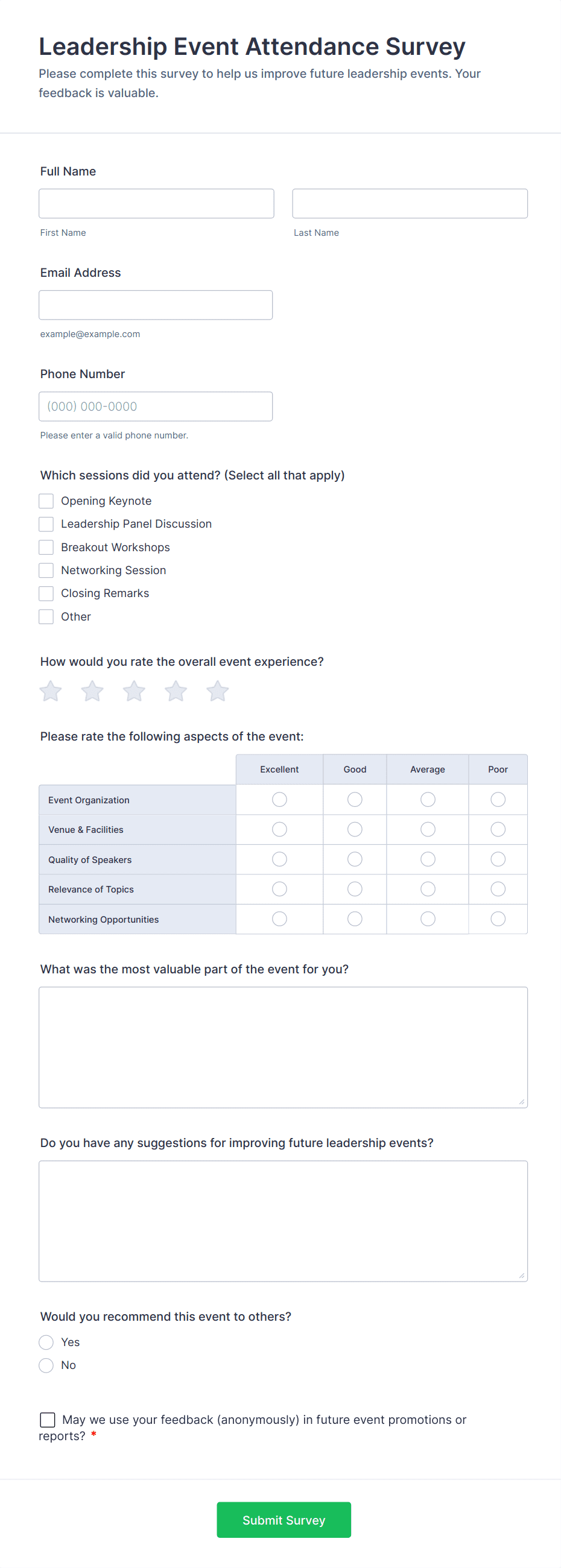Click the third rating star
561x1568 pixels.
click(x=134, y=691)
